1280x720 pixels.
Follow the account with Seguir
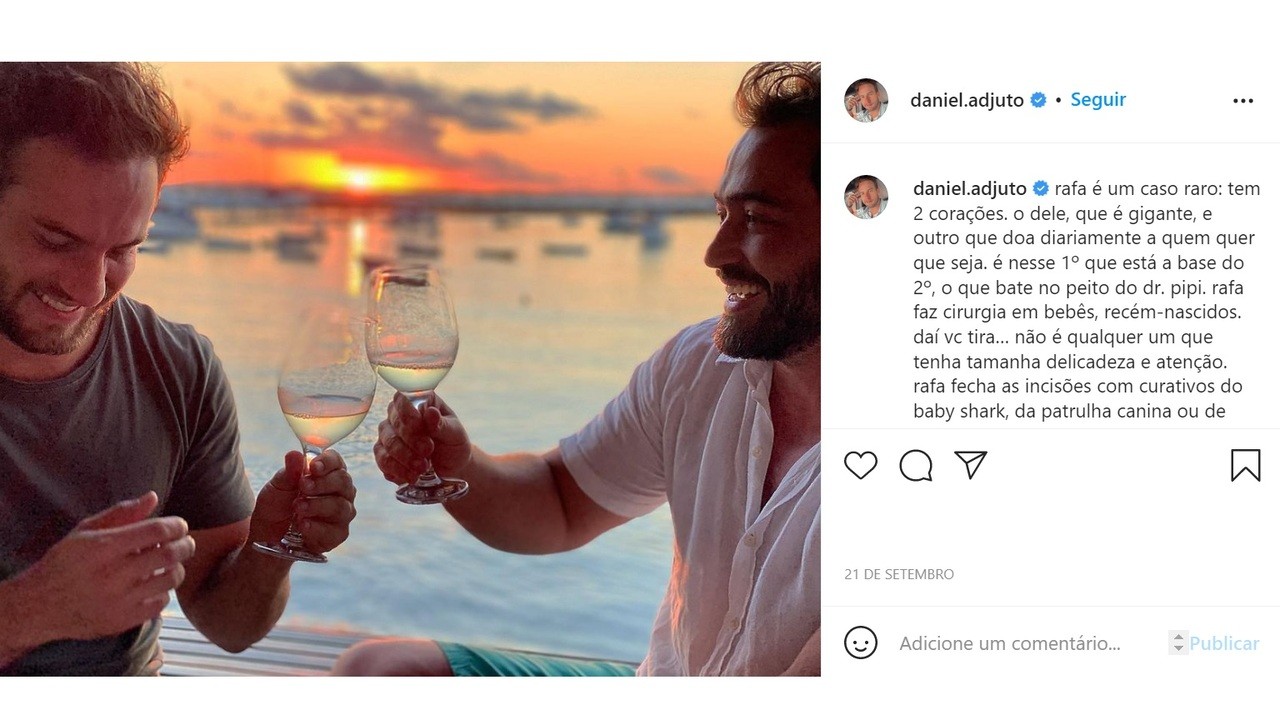pyautogui.click(x=1098, y=100)
